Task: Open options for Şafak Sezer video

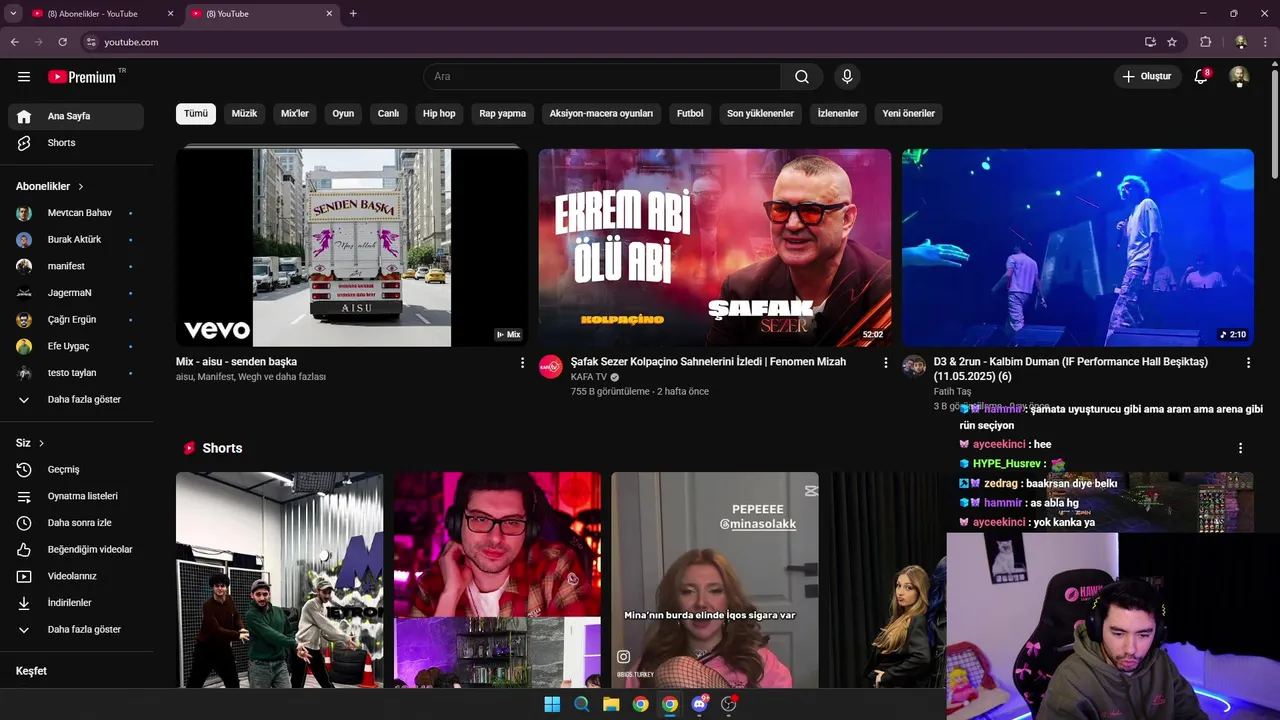Action: click(x=885, y=363)
